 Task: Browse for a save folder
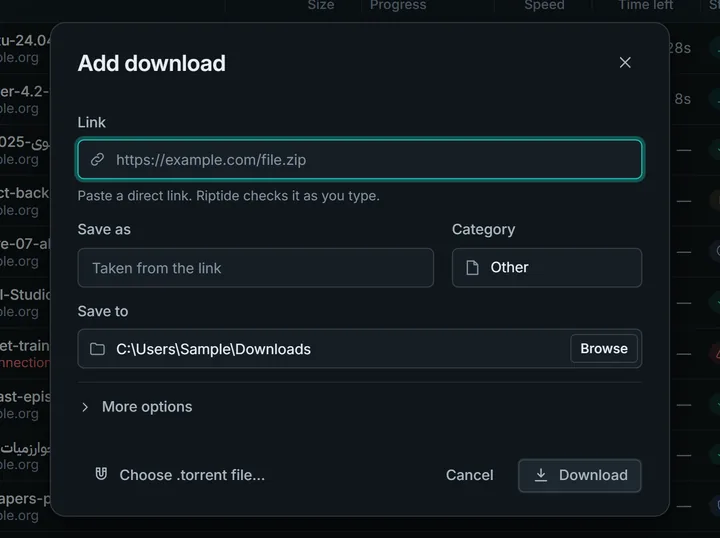click(604, 348)
